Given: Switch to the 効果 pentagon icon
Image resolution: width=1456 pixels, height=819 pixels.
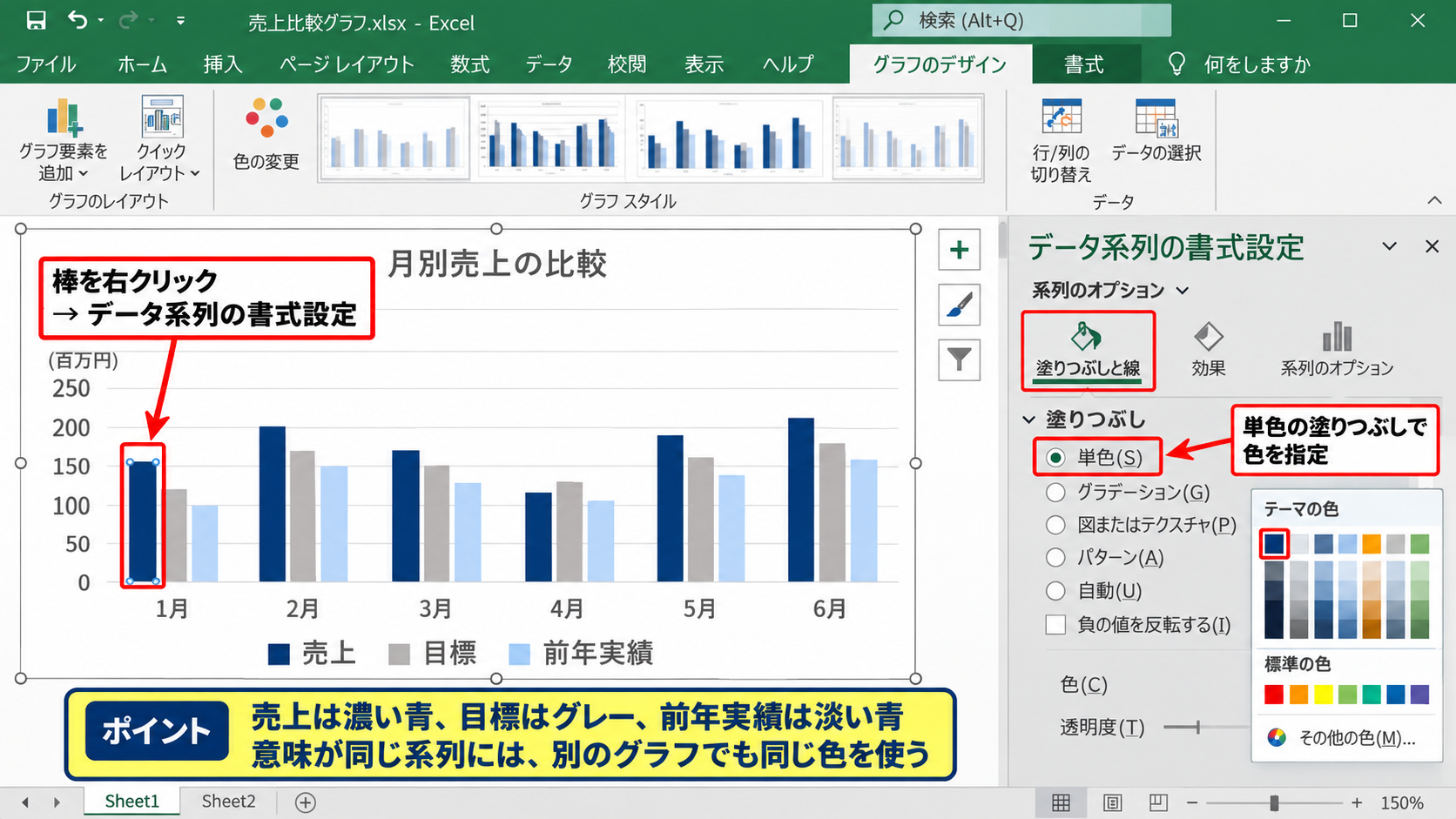Looking at the screenshot, I should pyautogui.click(x=1209, y=337).
